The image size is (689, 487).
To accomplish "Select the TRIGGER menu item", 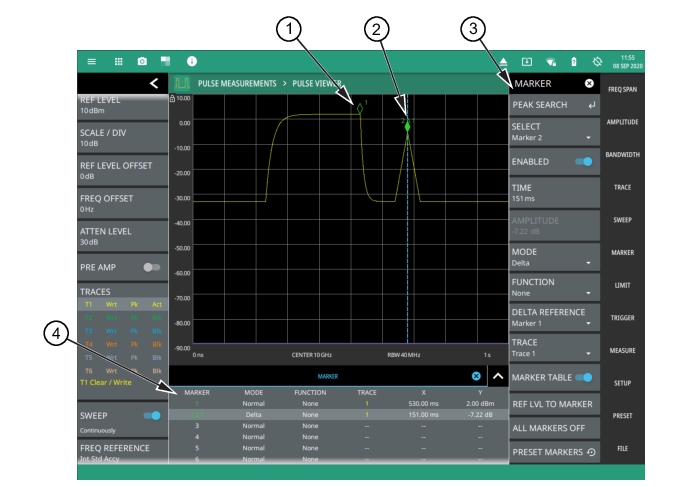I will 622,318.
